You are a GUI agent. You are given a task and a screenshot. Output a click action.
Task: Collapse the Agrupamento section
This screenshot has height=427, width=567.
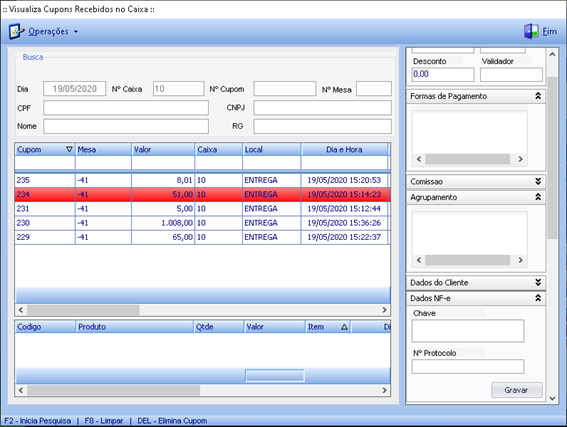click(538, 197)
